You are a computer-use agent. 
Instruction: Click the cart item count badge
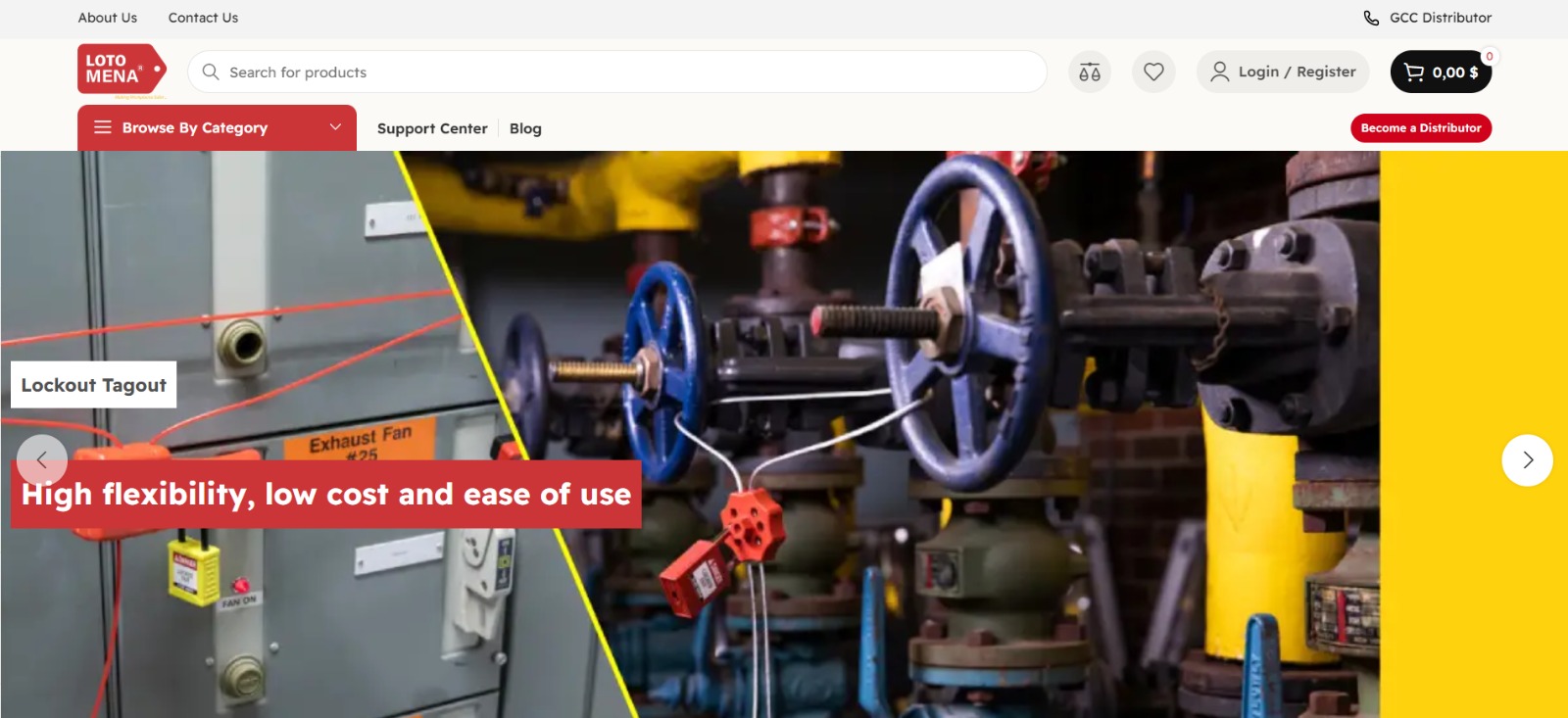click(x=1489, y=56)
